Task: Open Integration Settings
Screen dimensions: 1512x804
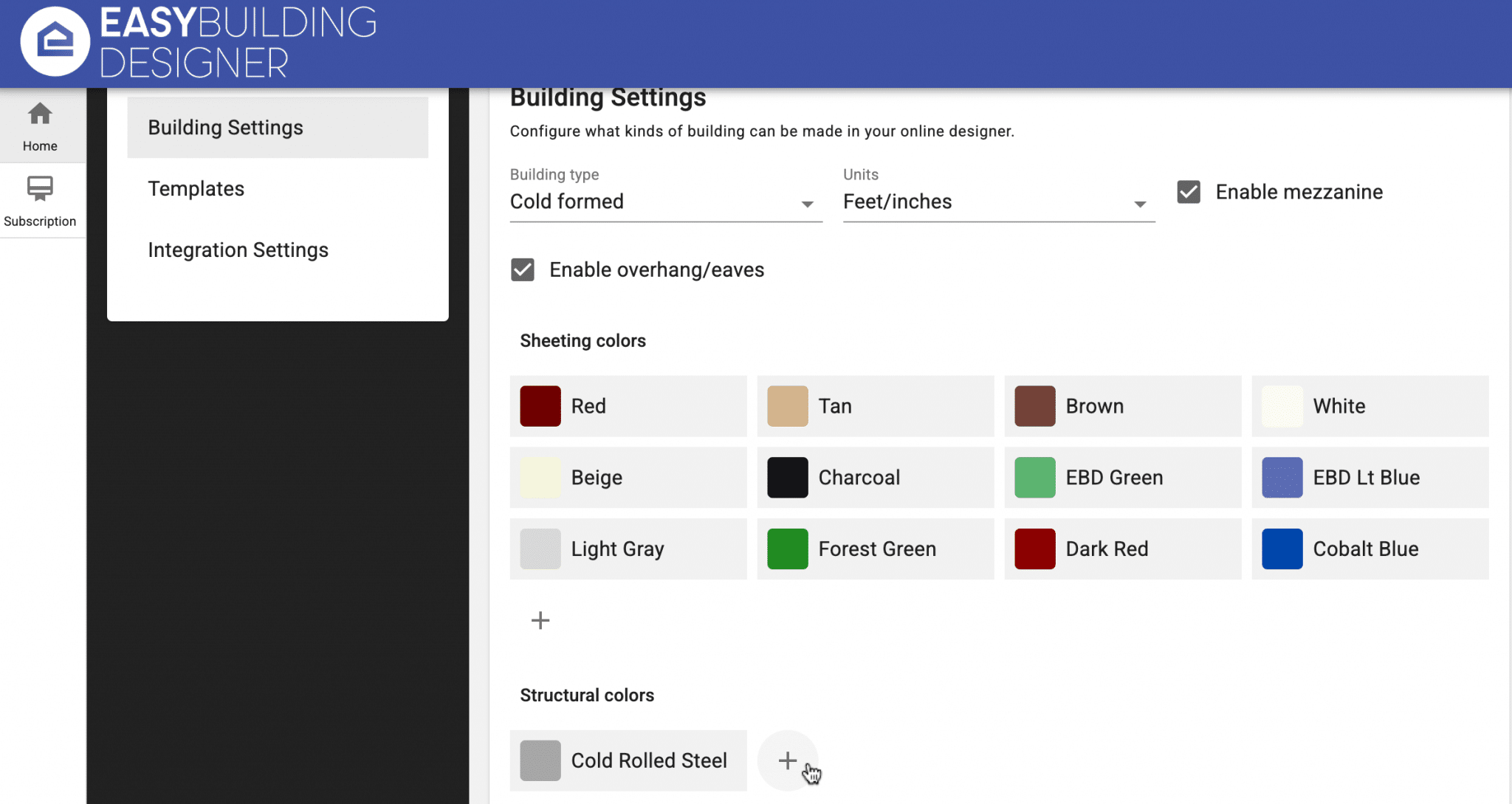Action: coord(238,250)
